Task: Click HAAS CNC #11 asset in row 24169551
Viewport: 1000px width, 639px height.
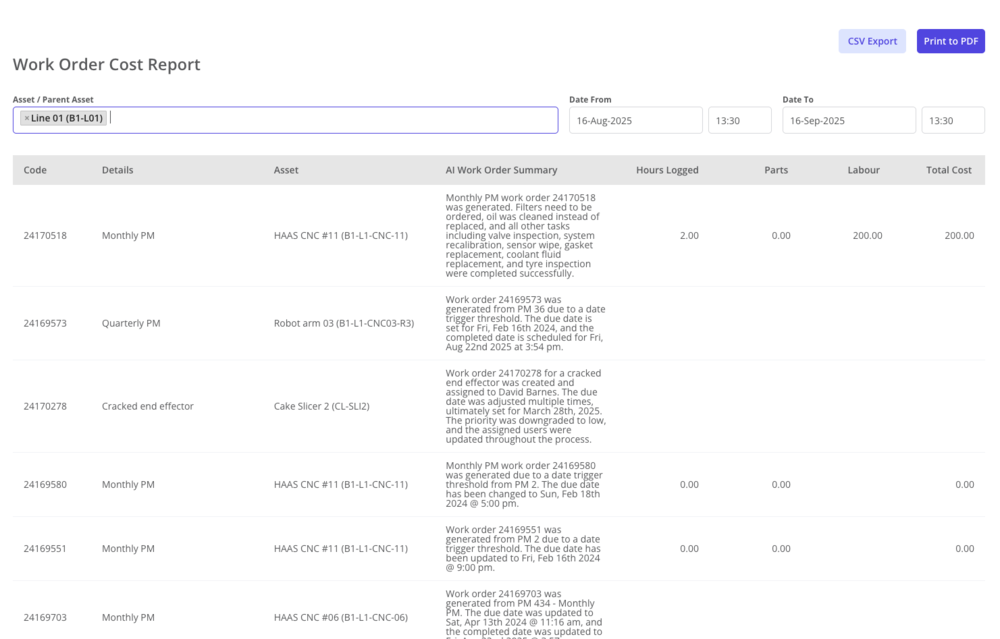Action: coord(341,548)
